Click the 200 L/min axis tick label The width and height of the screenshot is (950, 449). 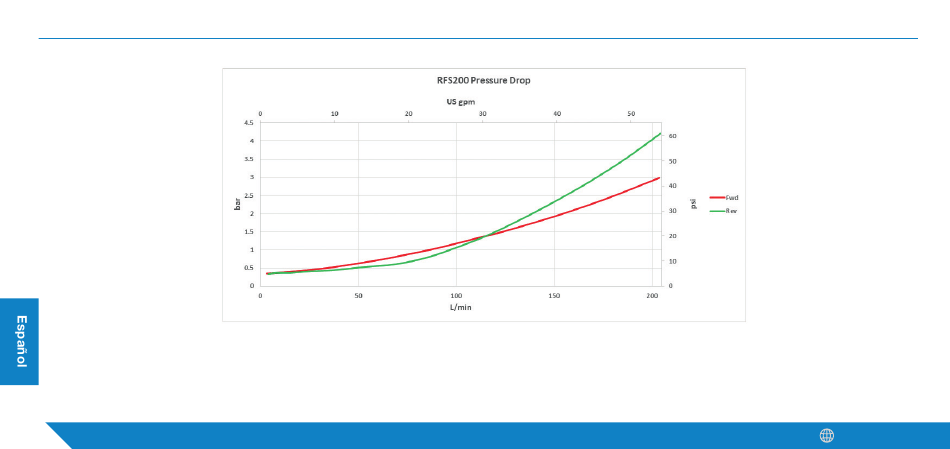pyautogui.click(x=652, y=295)
